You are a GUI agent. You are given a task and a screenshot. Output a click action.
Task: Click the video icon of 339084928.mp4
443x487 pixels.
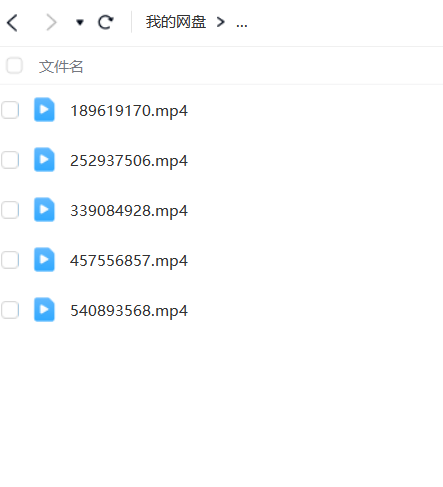(44, 209)
